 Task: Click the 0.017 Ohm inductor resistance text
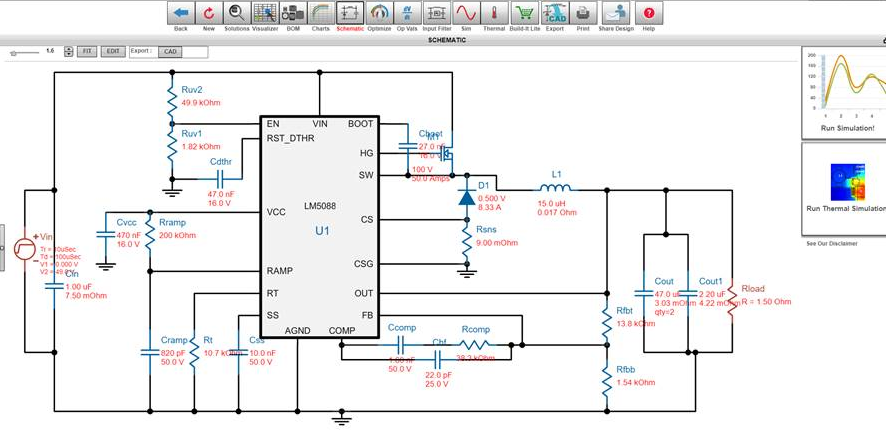click(557, 212)
